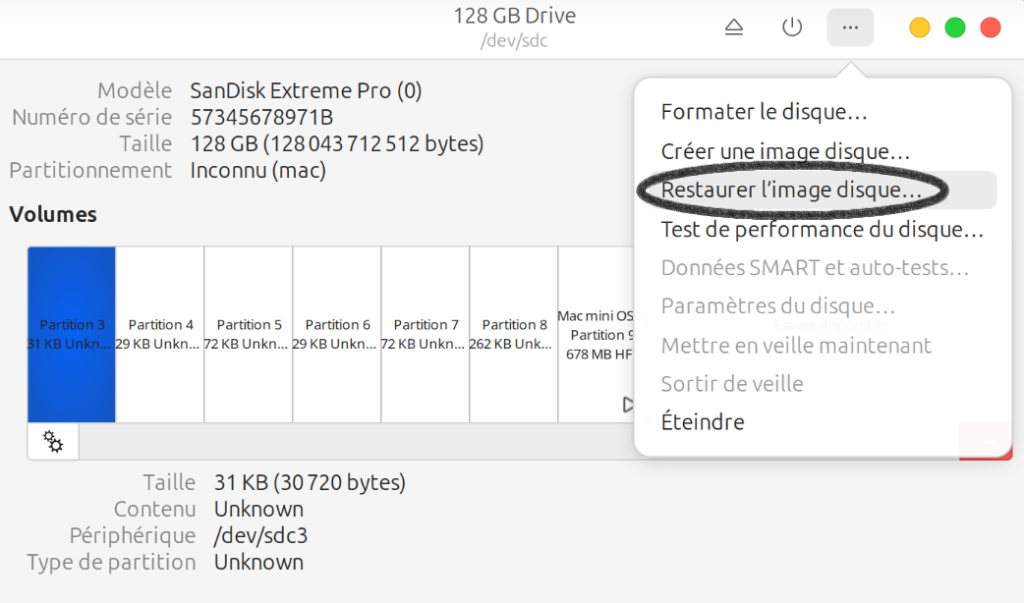Screen dimensions: 1024x603
Task: Minimize window with the yellow button
Action: (919, 28)
